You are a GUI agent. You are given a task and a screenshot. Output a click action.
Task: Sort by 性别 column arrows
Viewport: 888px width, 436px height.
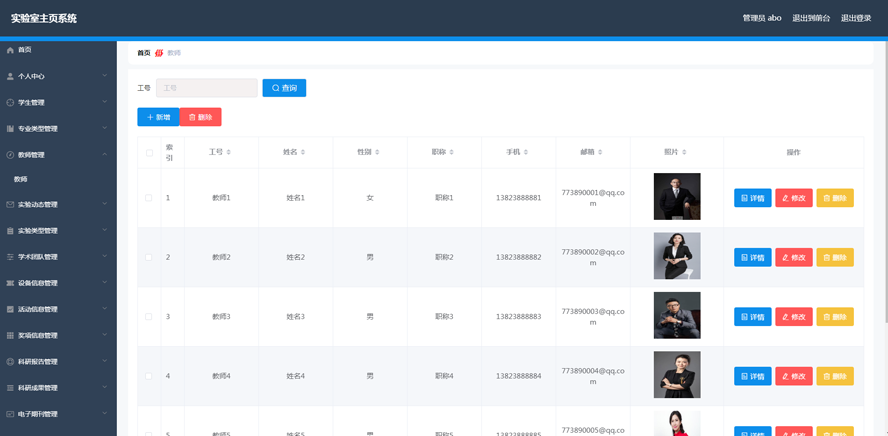point(377,152)
